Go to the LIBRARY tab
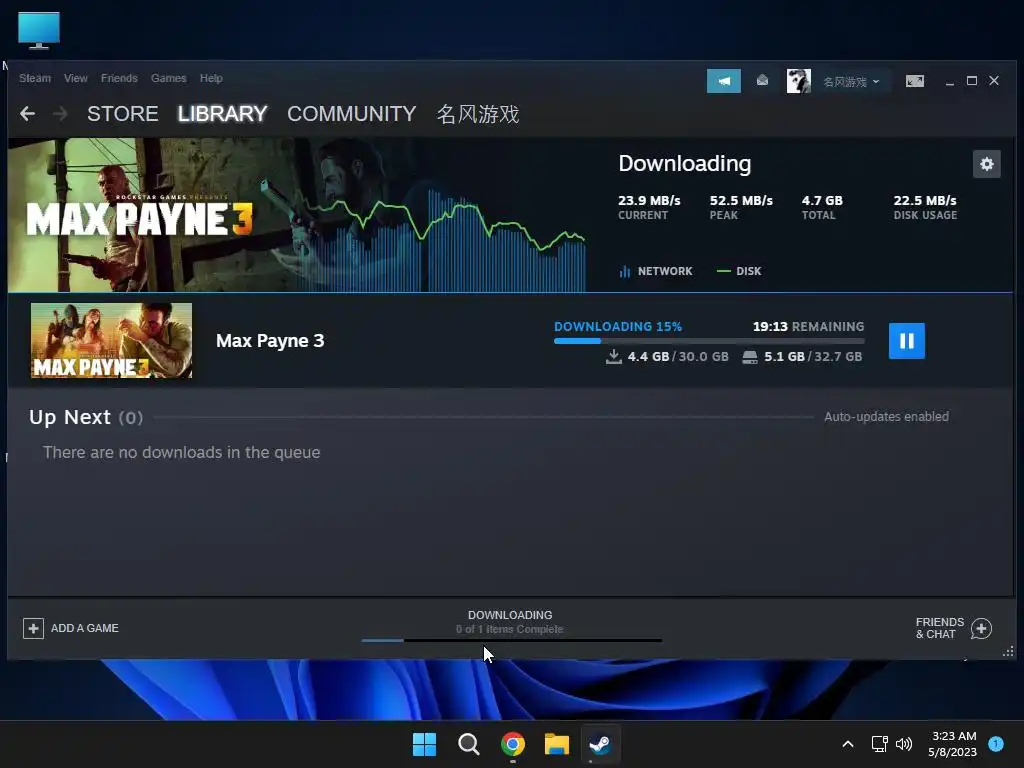Screen dimensions: 1024x768 point(223,114)
